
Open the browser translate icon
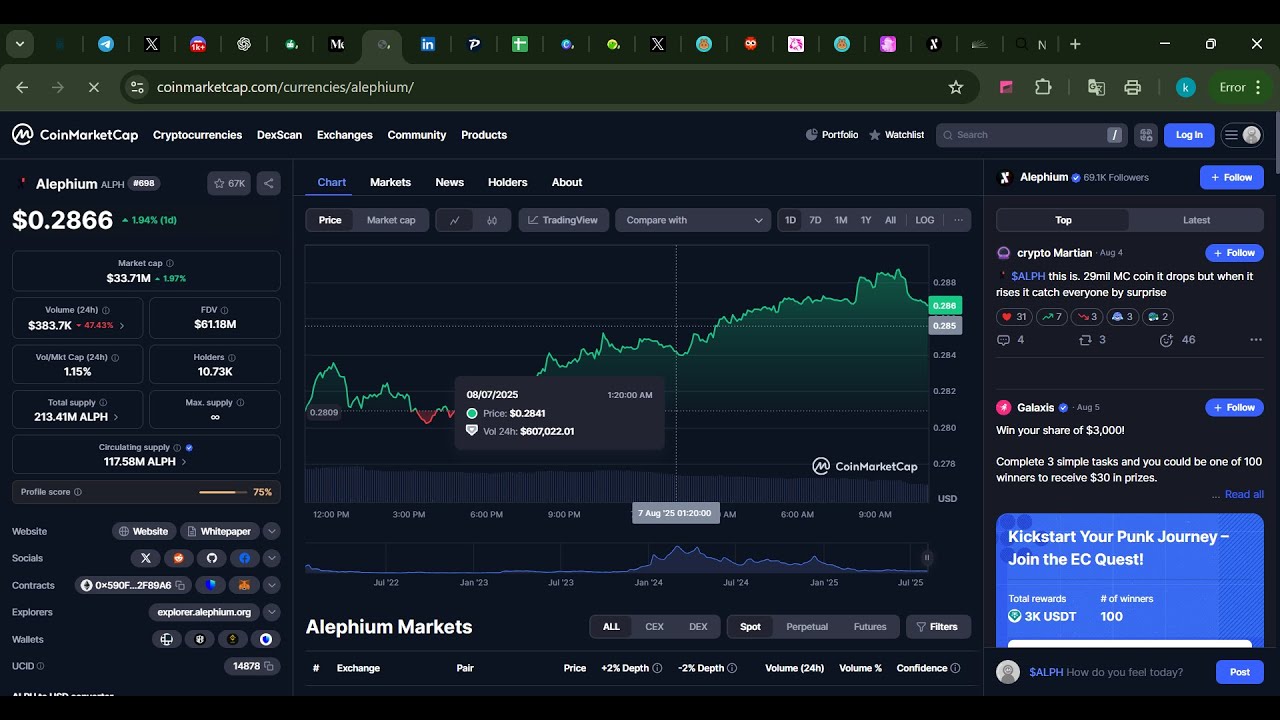(1096, 87)
